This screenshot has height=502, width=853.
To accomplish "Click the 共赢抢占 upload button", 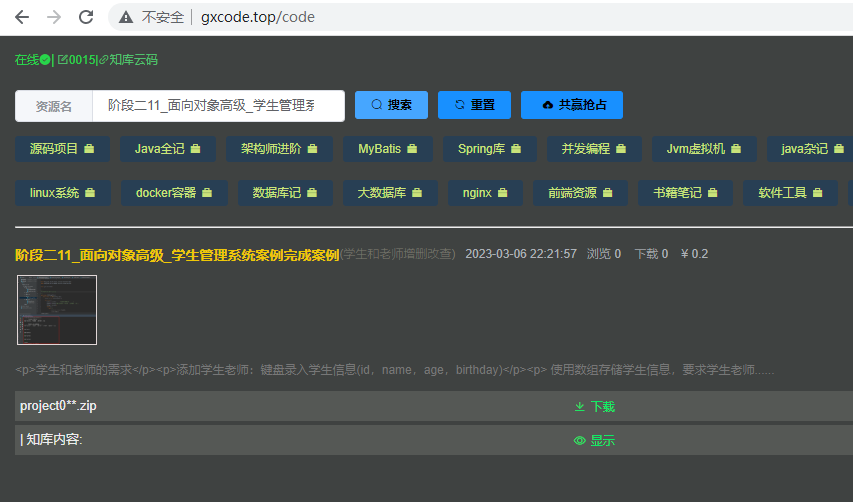I will pyautogui.click(x=572, y=105).
